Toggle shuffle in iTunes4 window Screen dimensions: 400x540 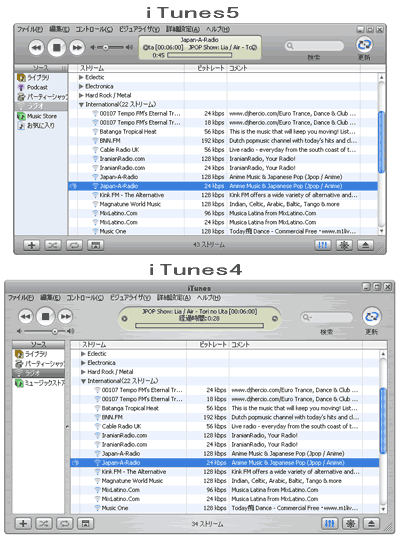(x=44, y=524)
